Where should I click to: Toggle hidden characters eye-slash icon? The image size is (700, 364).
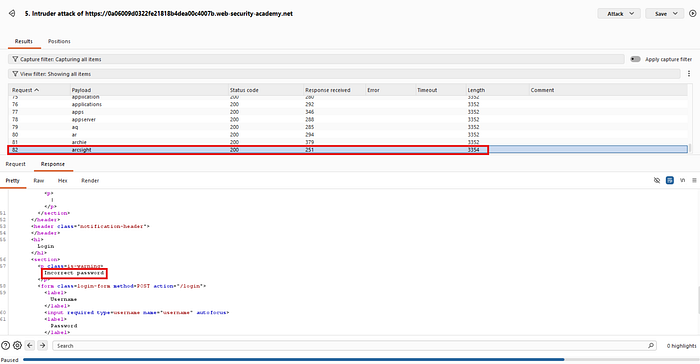click(x=657, y=180)
